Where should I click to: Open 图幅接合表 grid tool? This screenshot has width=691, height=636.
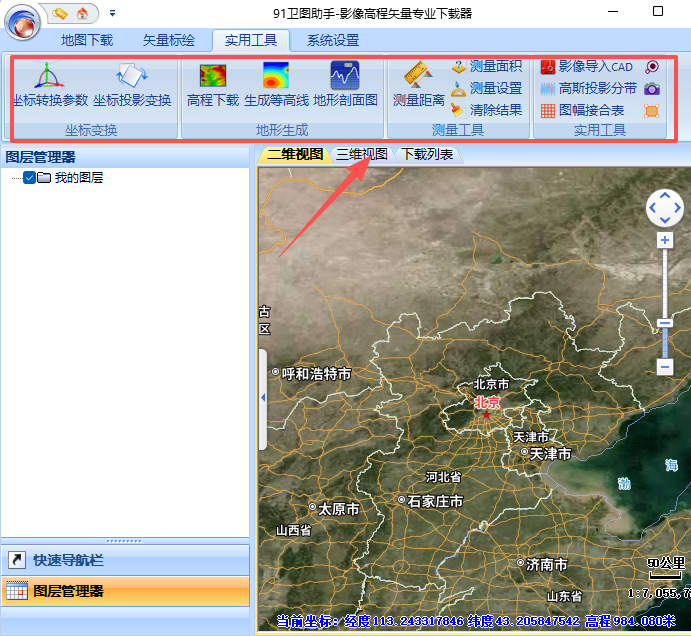point(582,110)
